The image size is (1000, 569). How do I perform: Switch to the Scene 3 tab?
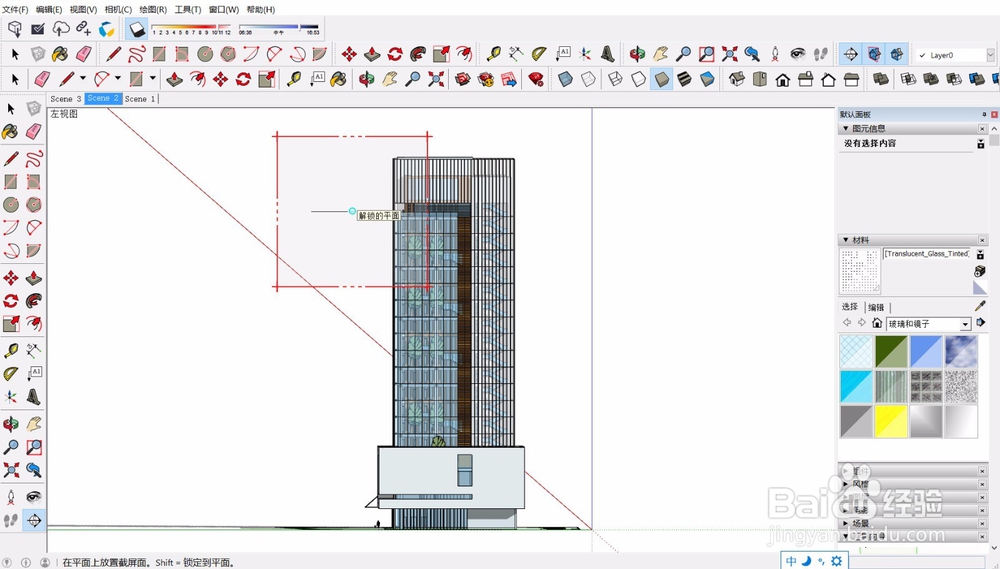(x=66, y=99)
